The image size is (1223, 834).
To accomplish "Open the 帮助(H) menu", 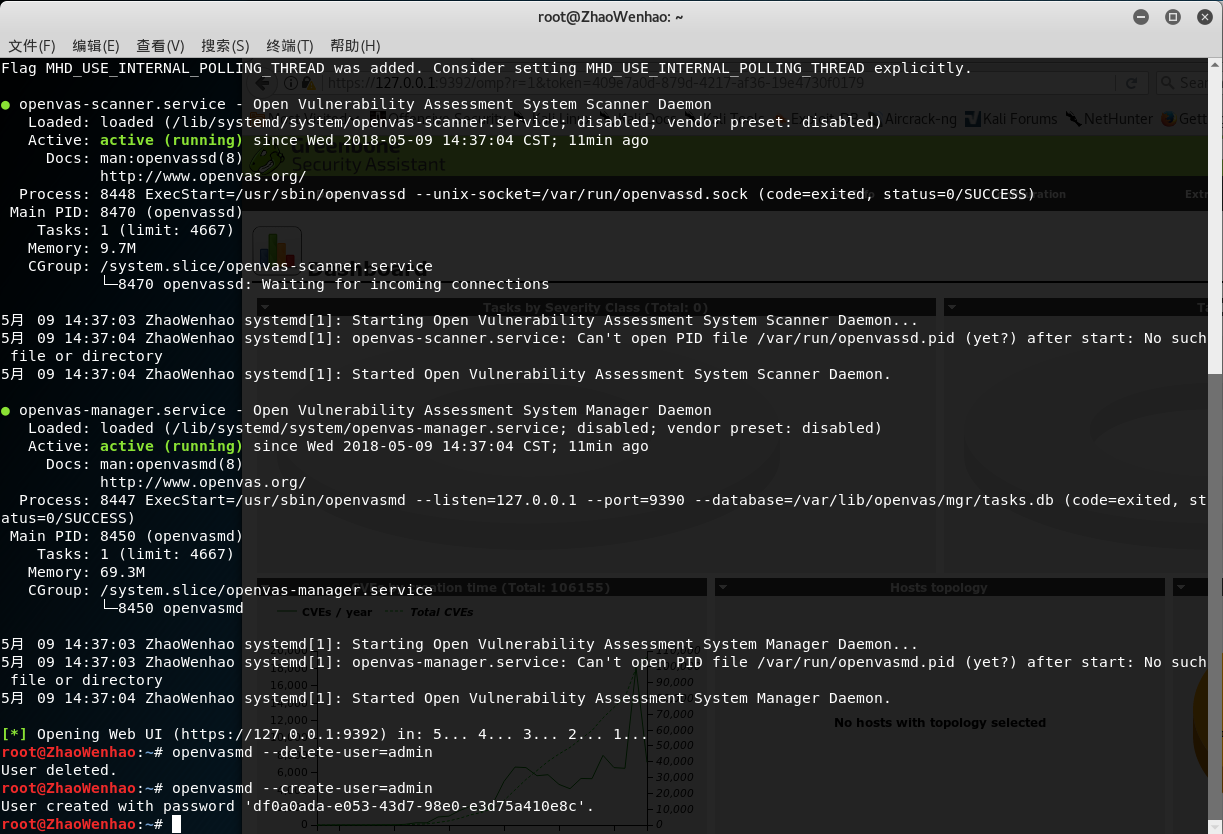I will coord(355,46).
